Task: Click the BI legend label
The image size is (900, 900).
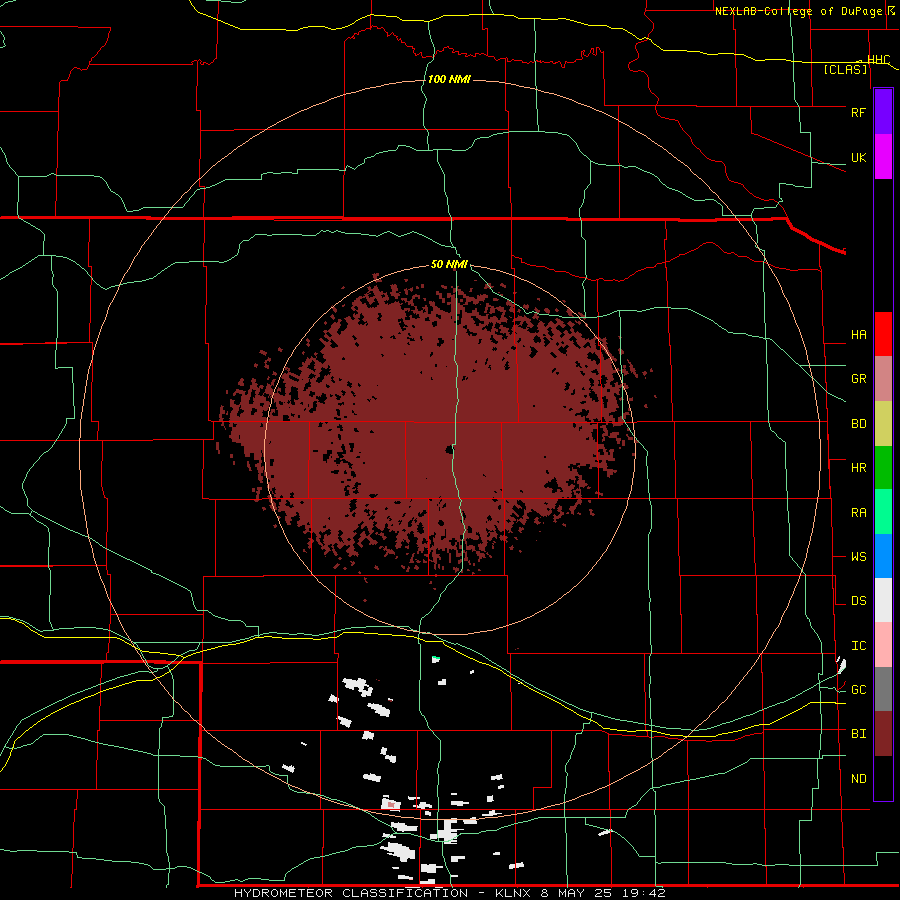Action: (858, 734)
